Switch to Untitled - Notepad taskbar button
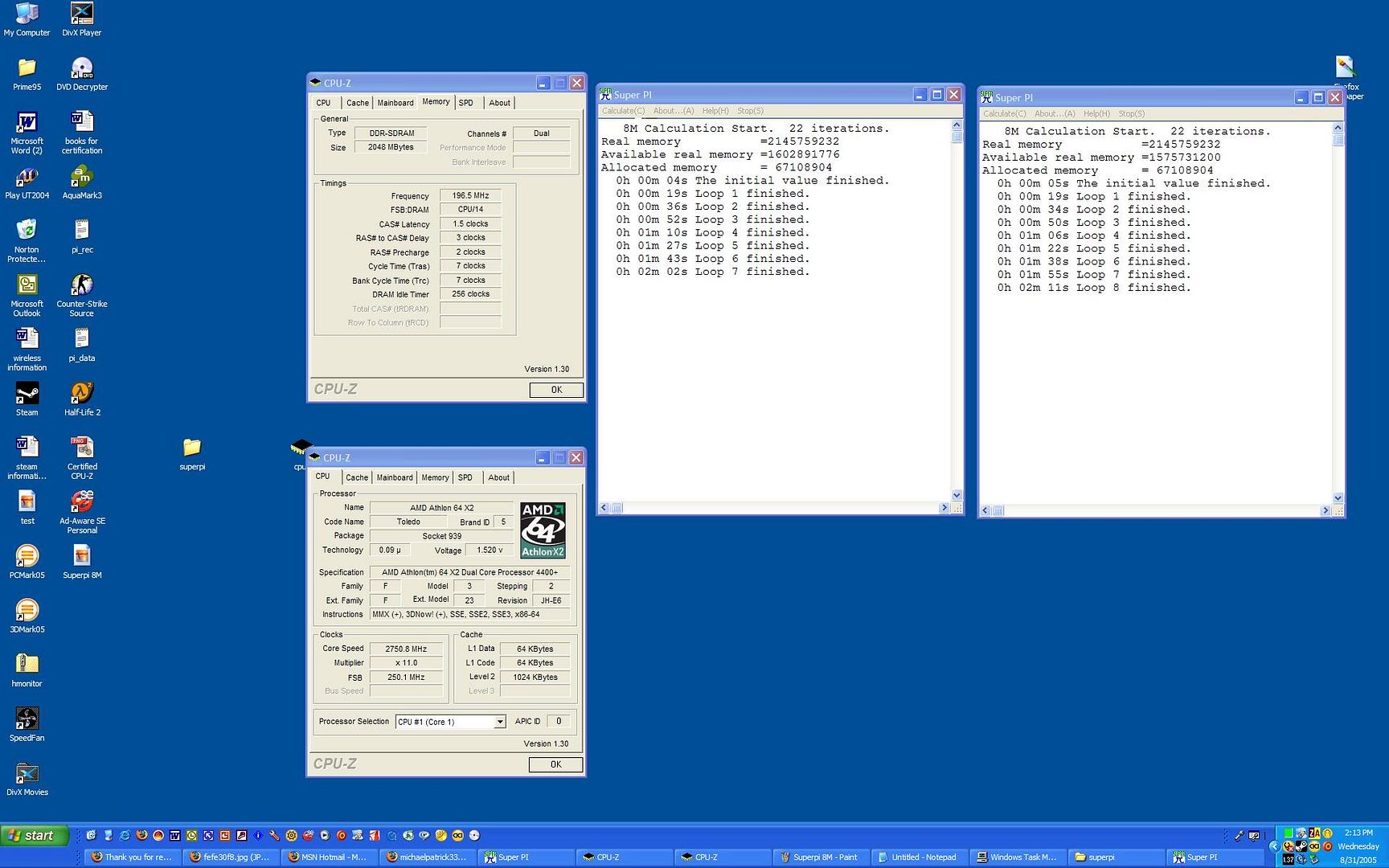1389x868 pixels. pos(919,858)
